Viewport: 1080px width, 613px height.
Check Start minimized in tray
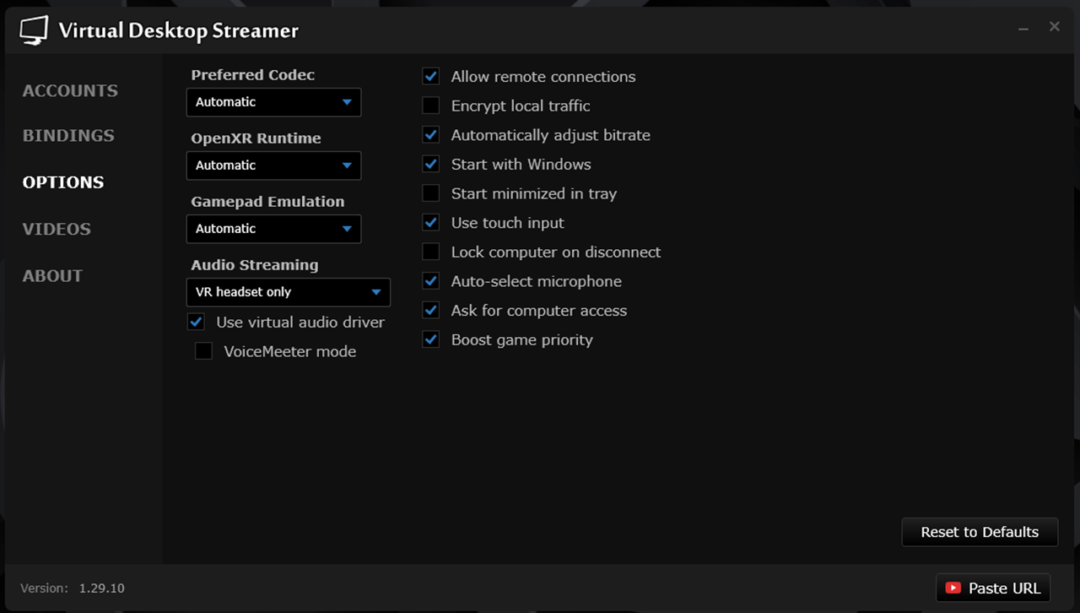431,194
